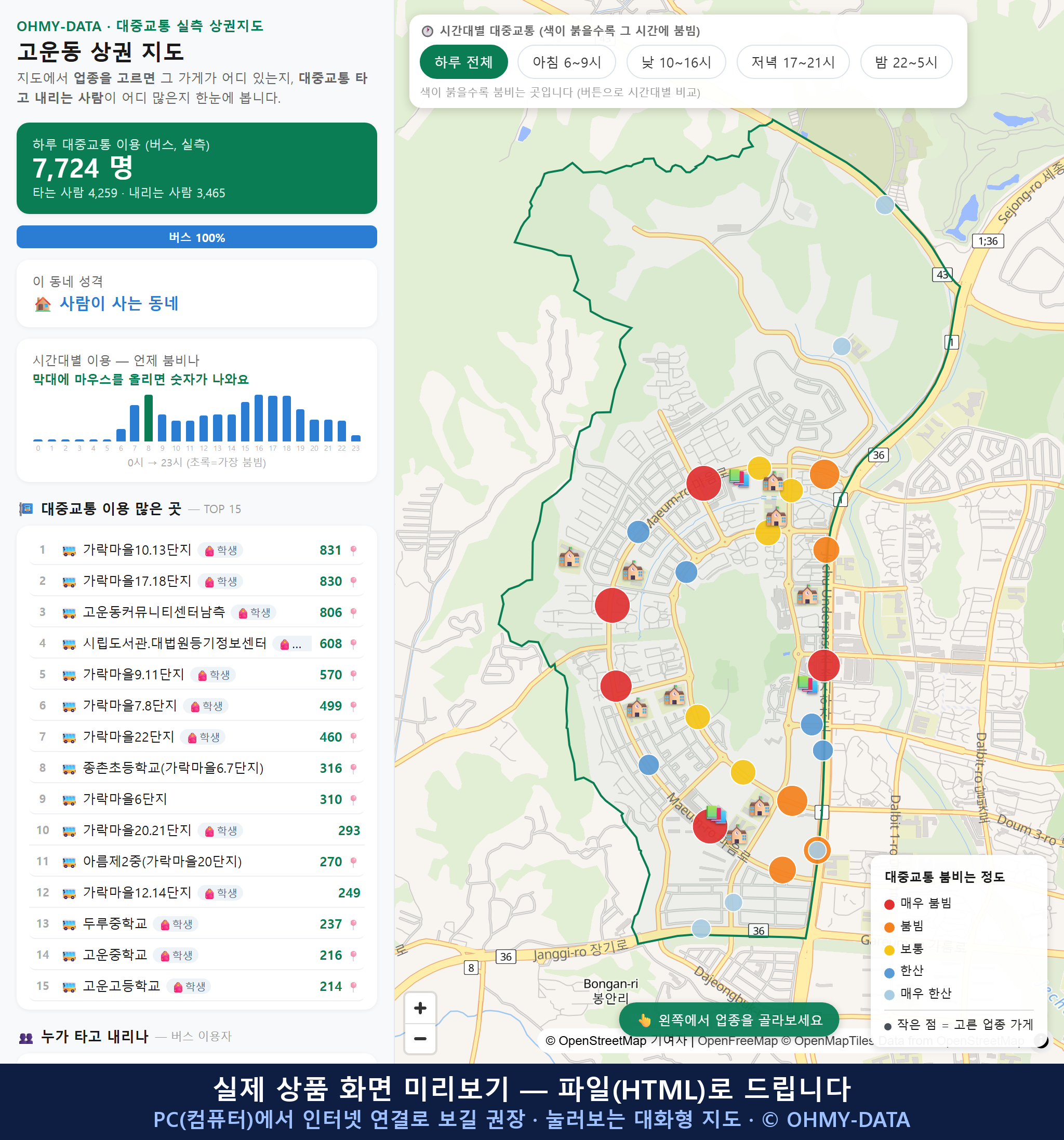This screenshot has height=1140, width=1064.
Task: Click the 사람이 사는 동네 label
Action: pyautogui.click(x=119, y=303)
